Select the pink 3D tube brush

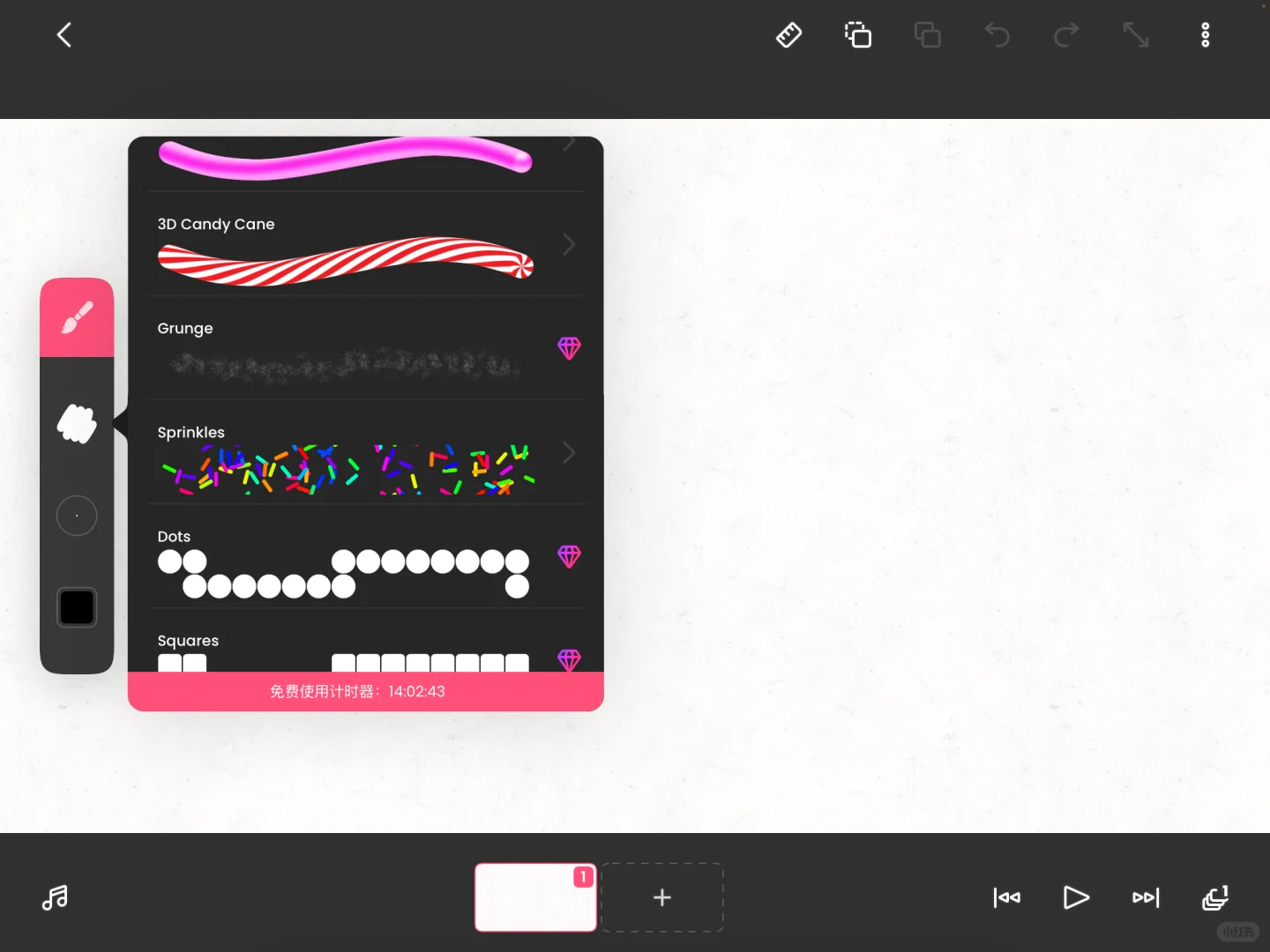tap(366, 164)
